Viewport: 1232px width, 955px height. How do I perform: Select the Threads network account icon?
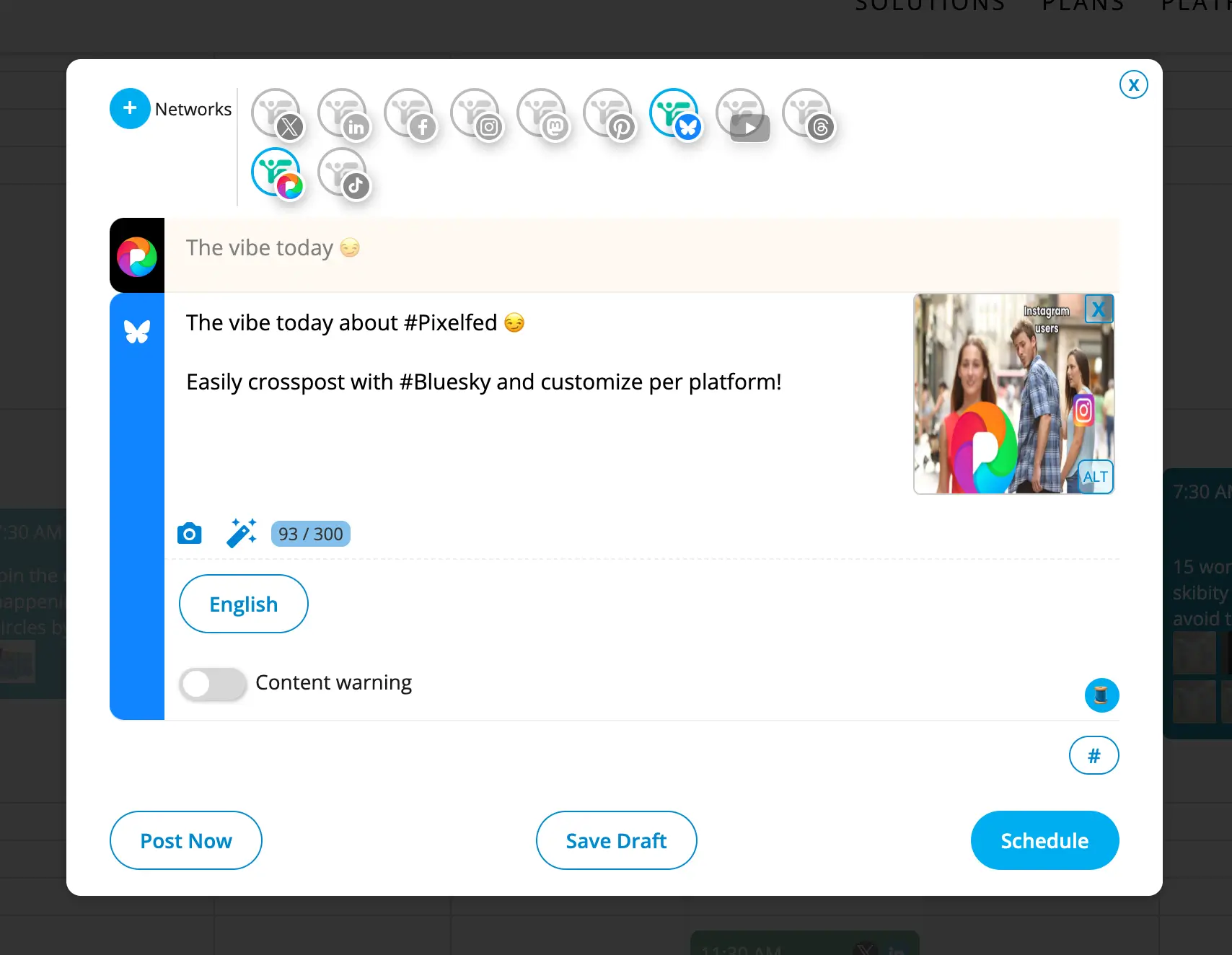[808, 114]
